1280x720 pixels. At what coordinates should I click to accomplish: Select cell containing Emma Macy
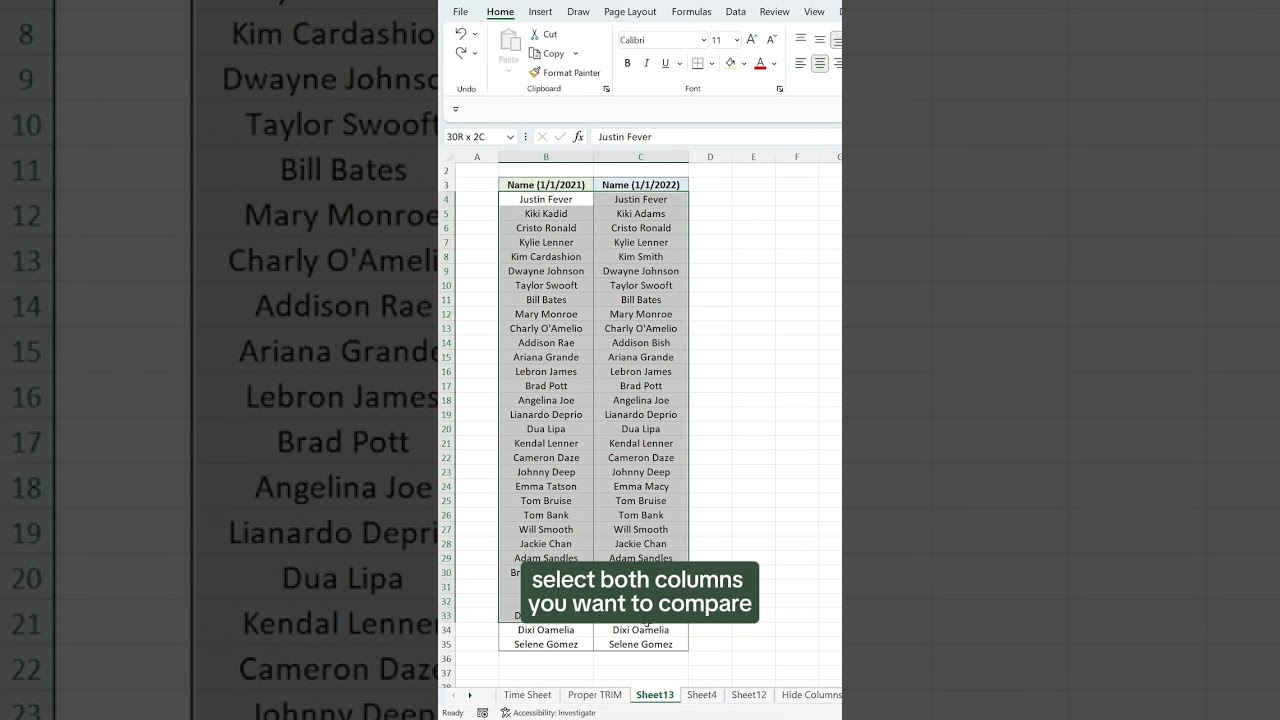coord(641,487)
